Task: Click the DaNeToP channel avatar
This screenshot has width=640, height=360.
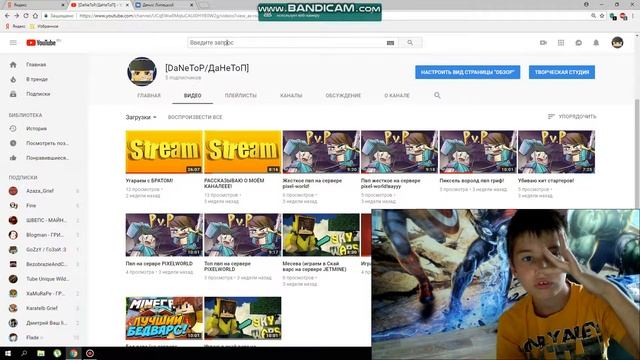Action: coord(142,72)
